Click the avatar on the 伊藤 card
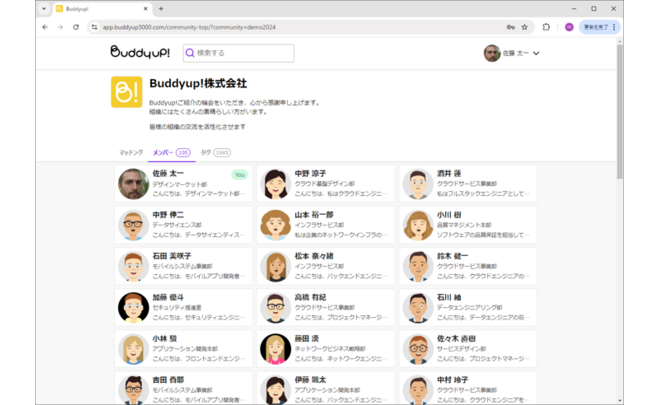Viewport: 660px width, 405px height. pos(275,390)
